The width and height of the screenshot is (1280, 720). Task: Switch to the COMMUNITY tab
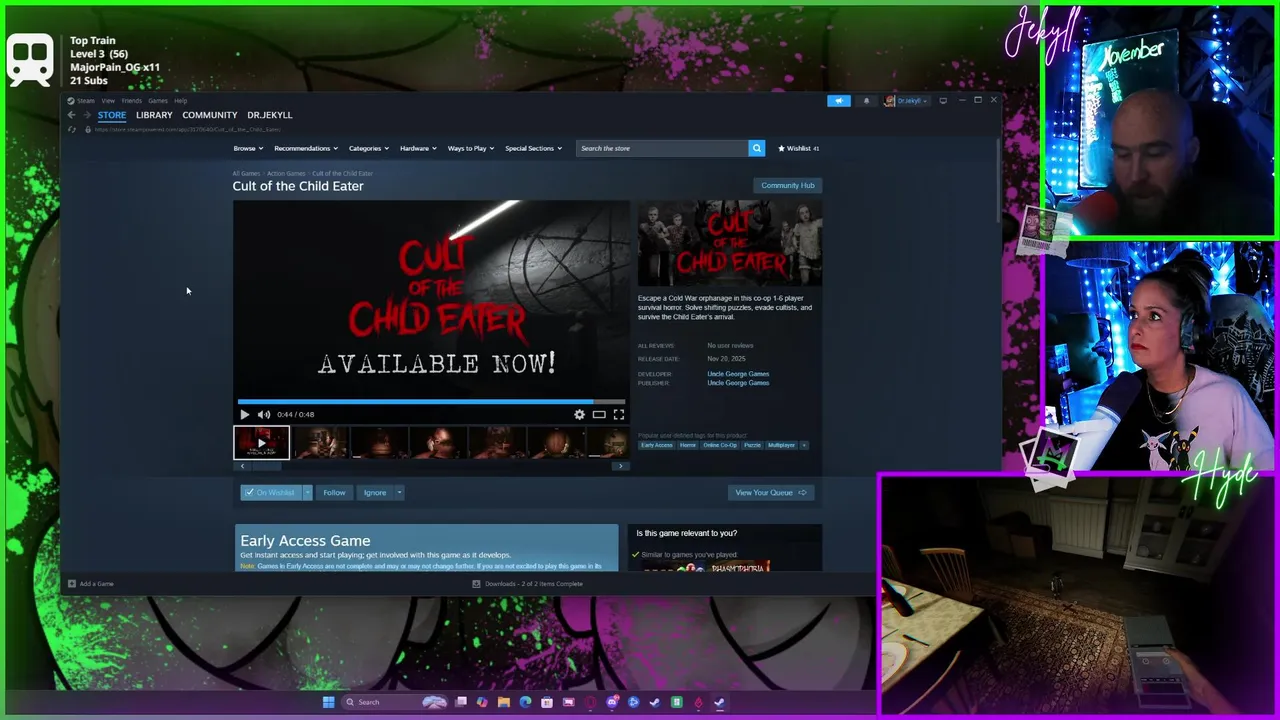(210, 115)
